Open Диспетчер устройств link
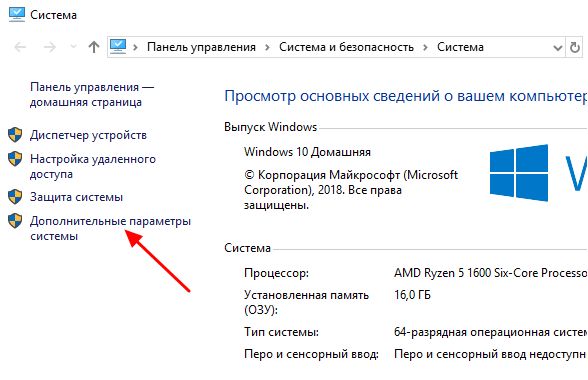Viewport: 588px width, 380px height. (x=88, y=135)
